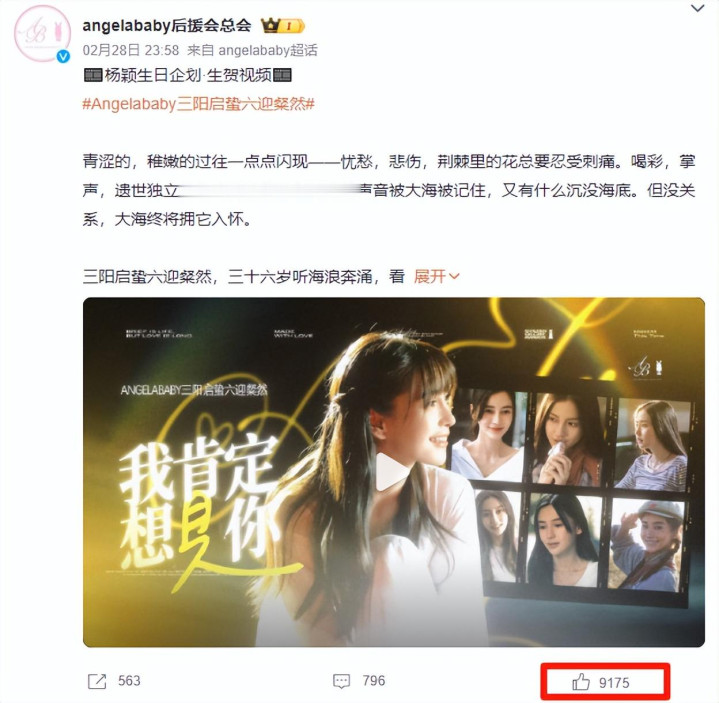Click the 9175 likes count
Viewport: 719px width, 703px height.
click(614, 683)
